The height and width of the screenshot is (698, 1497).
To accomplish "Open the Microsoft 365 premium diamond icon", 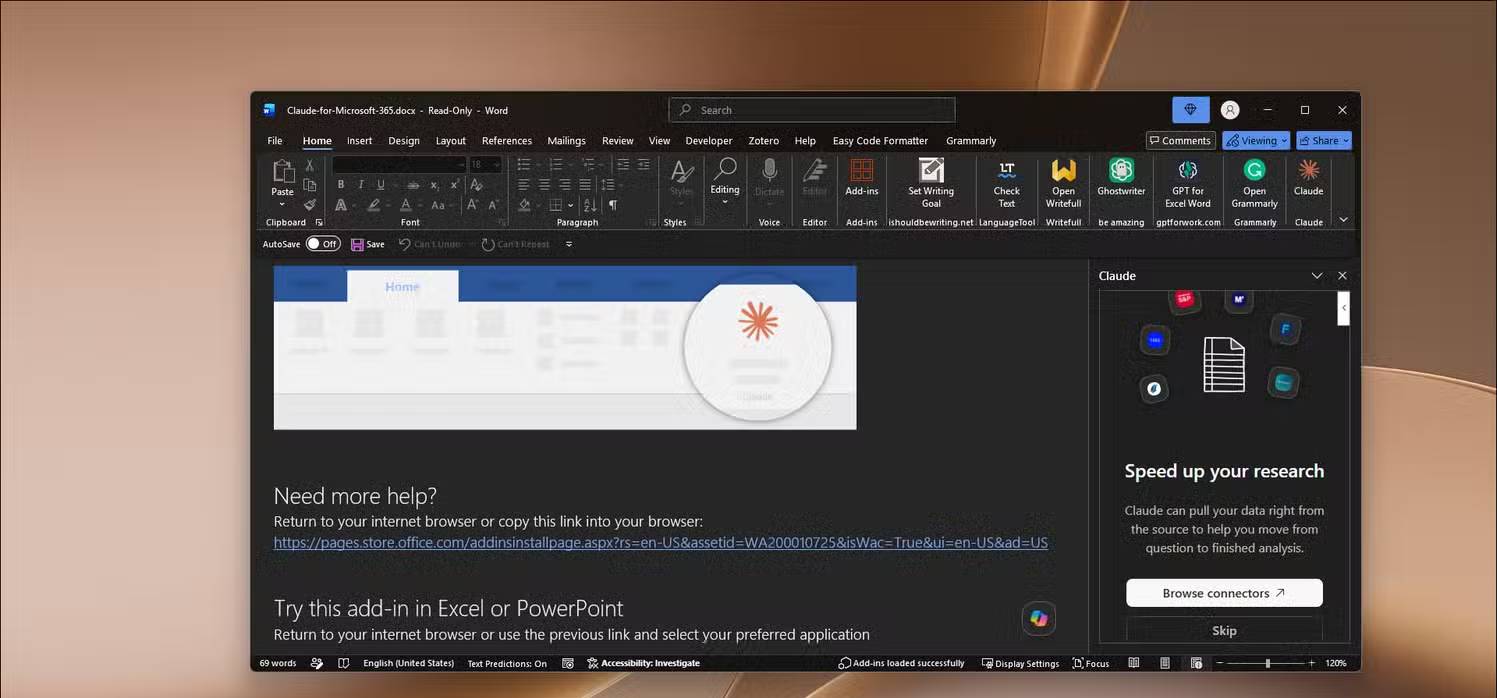I will pos(1190,110).
